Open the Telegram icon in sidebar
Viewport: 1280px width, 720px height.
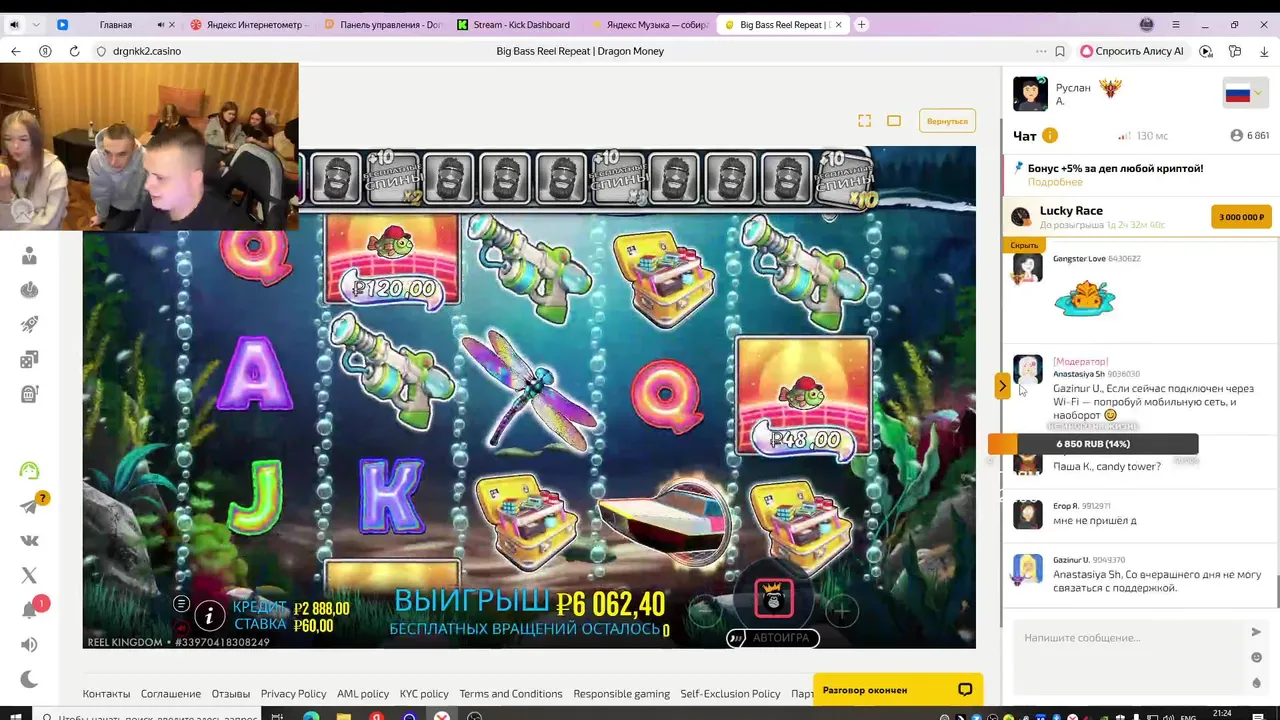coord(29,506)
